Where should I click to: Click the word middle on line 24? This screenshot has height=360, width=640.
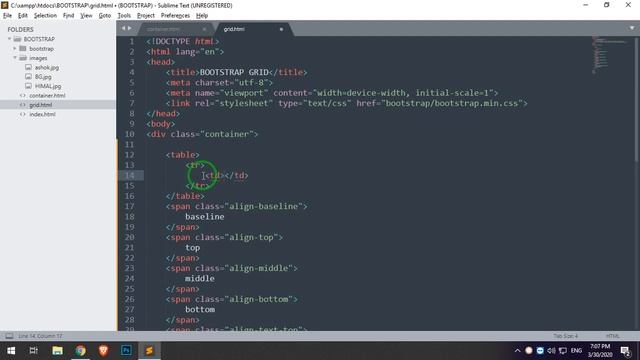pyautogui.click(x=200, y=278)
